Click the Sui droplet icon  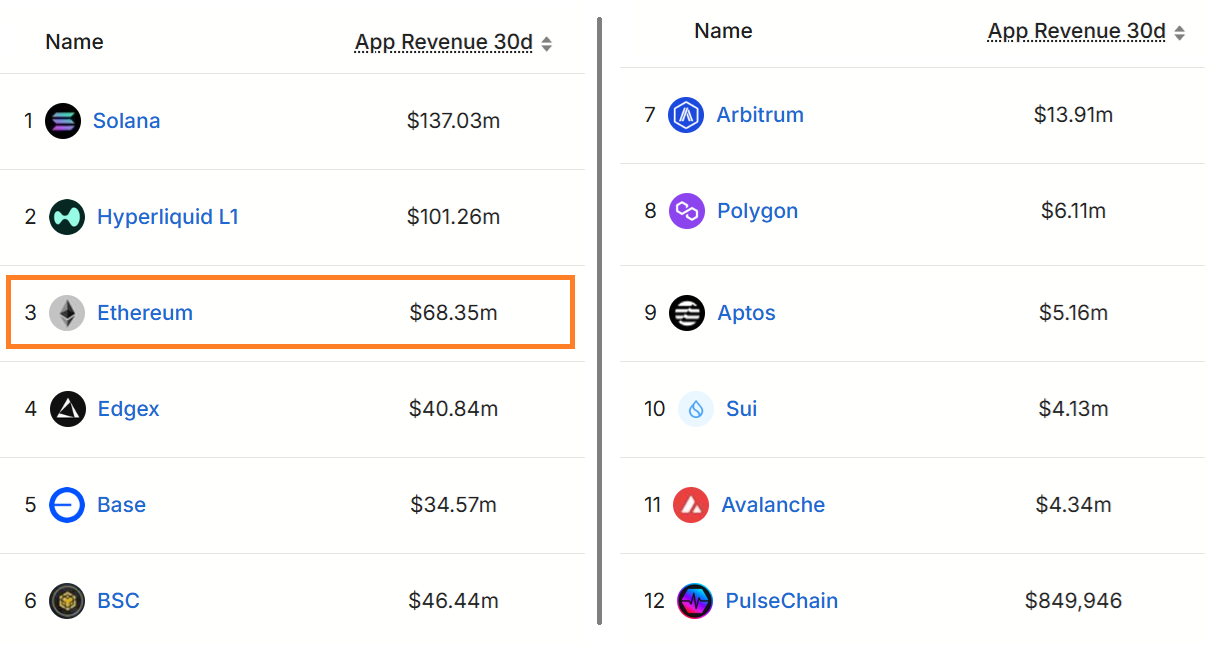coord(695,409)
